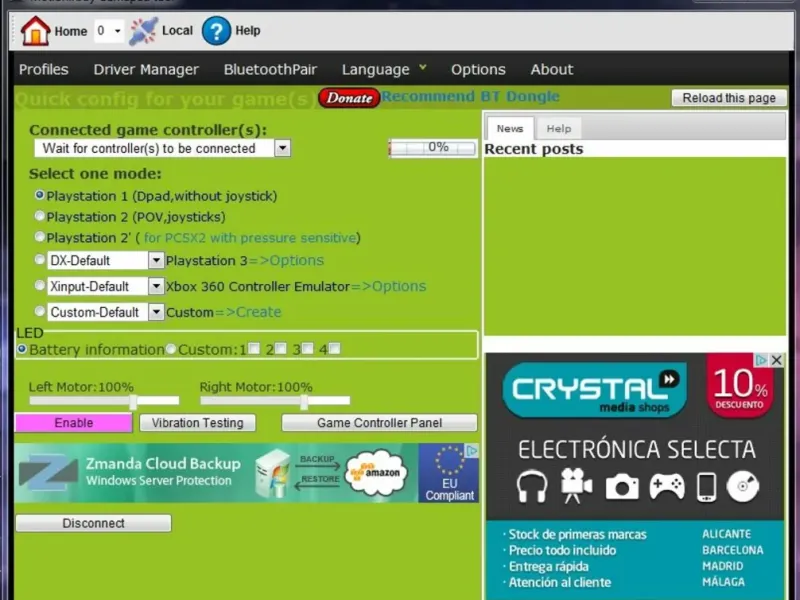Click the Custom =>Create link
Screen dimensions: 800x600
(248, 312)
